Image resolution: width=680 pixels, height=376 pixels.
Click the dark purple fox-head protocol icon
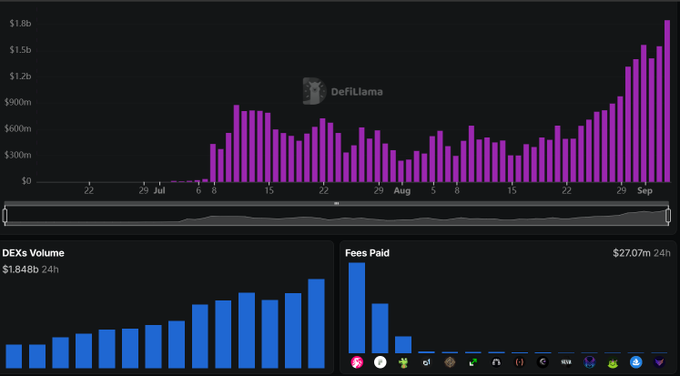pos(659,362)
